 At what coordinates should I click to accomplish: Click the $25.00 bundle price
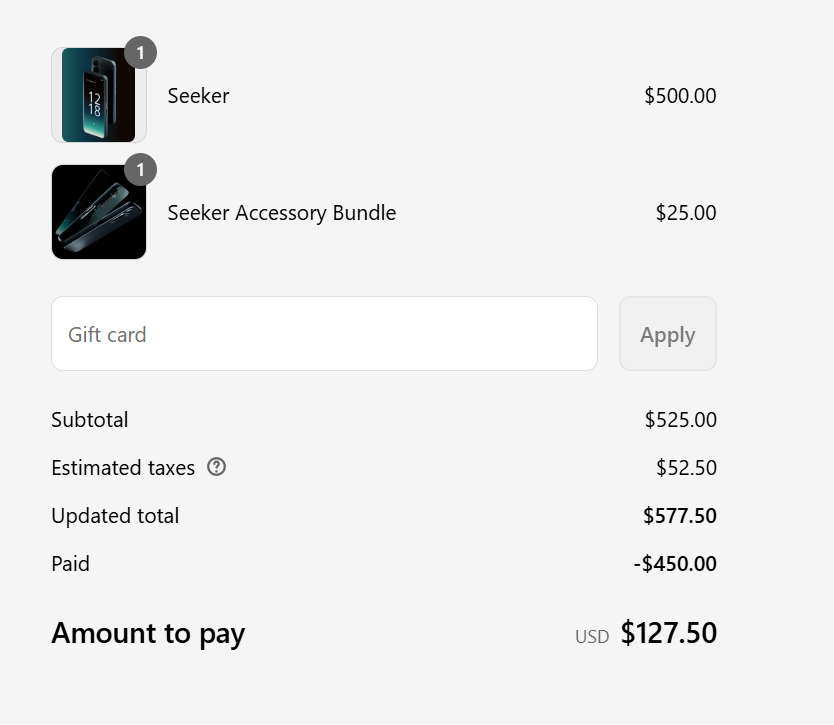click(x=686, y=213)
